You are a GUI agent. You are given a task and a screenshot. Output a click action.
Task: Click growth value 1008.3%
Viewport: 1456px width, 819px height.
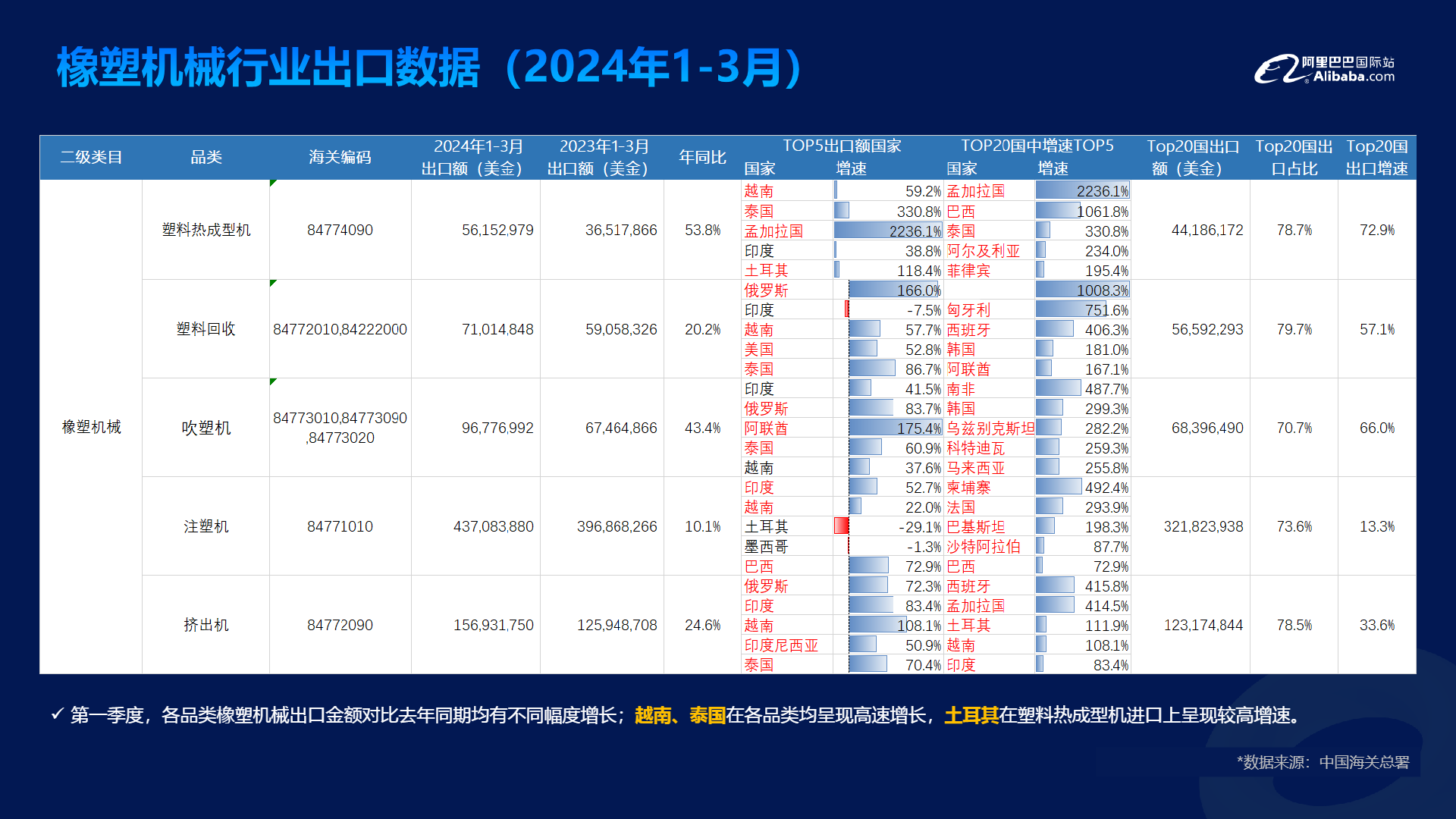pyautogui.click(x=1103, y=290)
